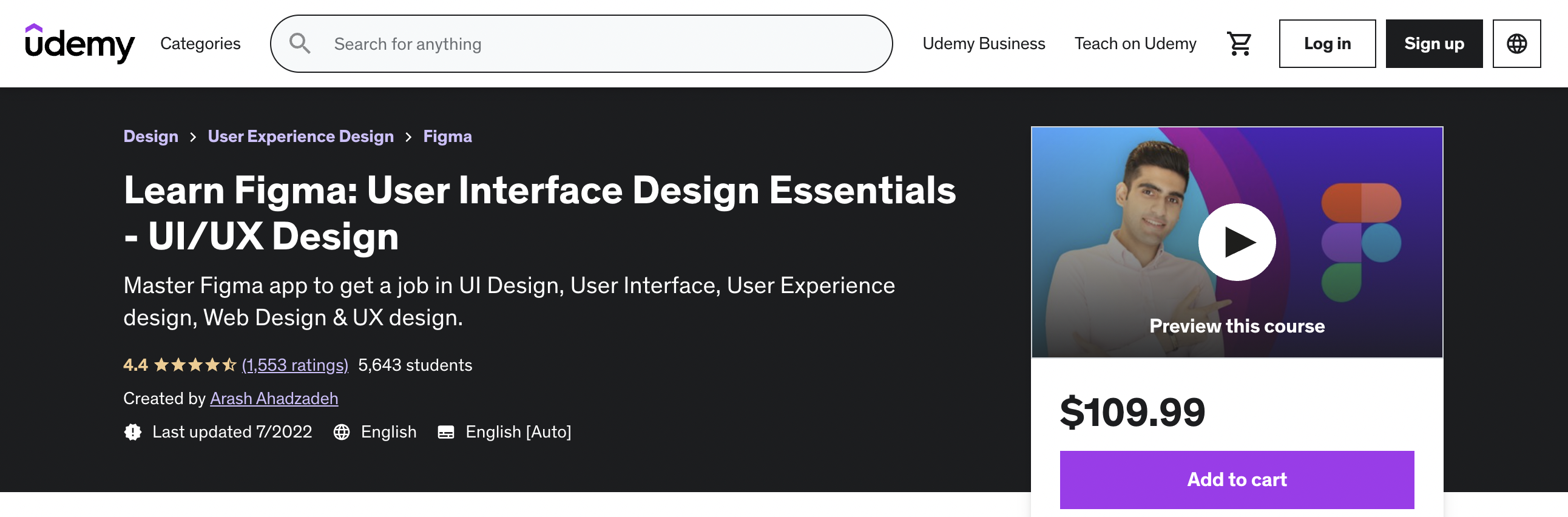1568x517 pixels.
Task: Click the Log in button
Action: point(1327,44)
